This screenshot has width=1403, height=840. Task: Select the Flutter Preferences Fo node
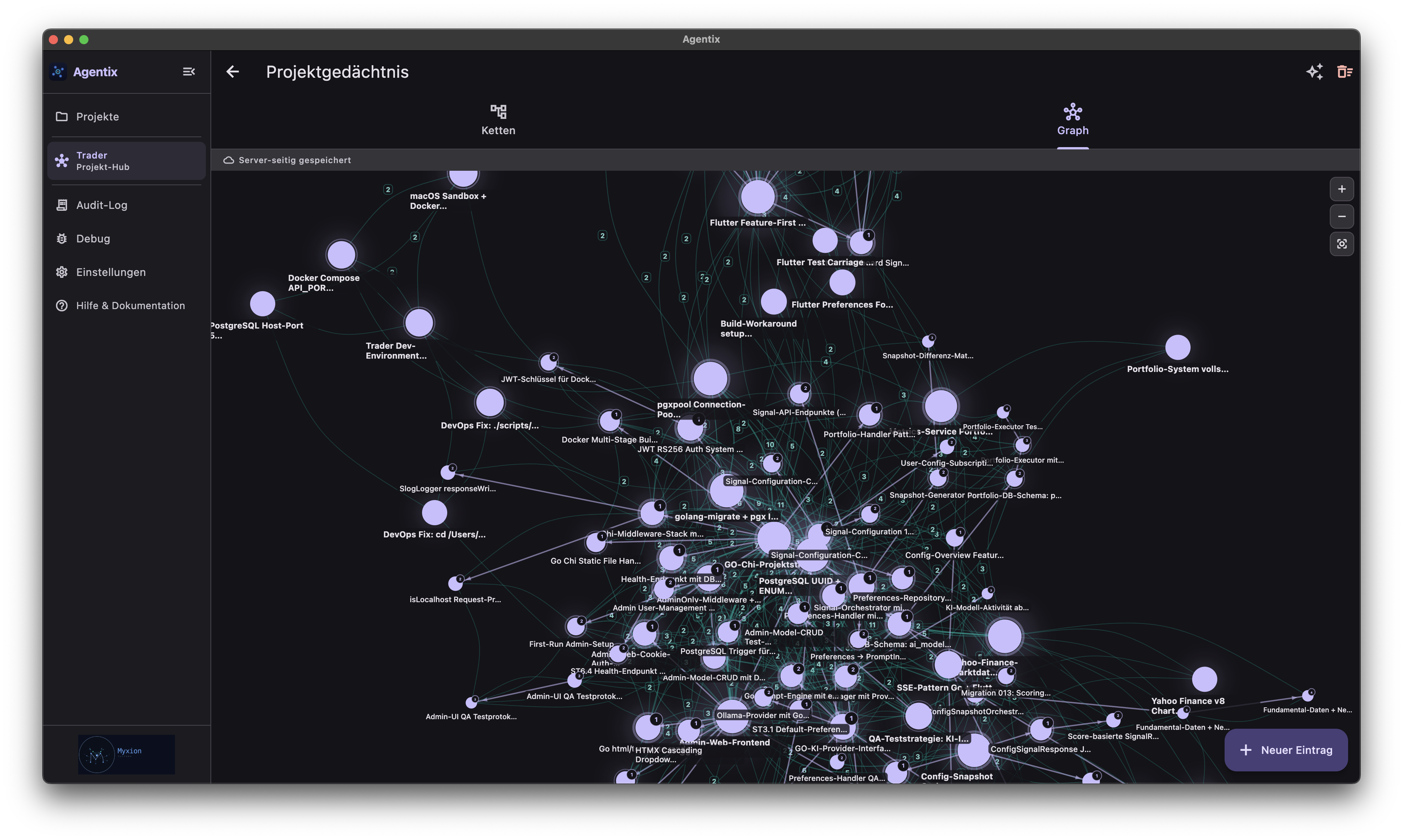click(842, 282)
